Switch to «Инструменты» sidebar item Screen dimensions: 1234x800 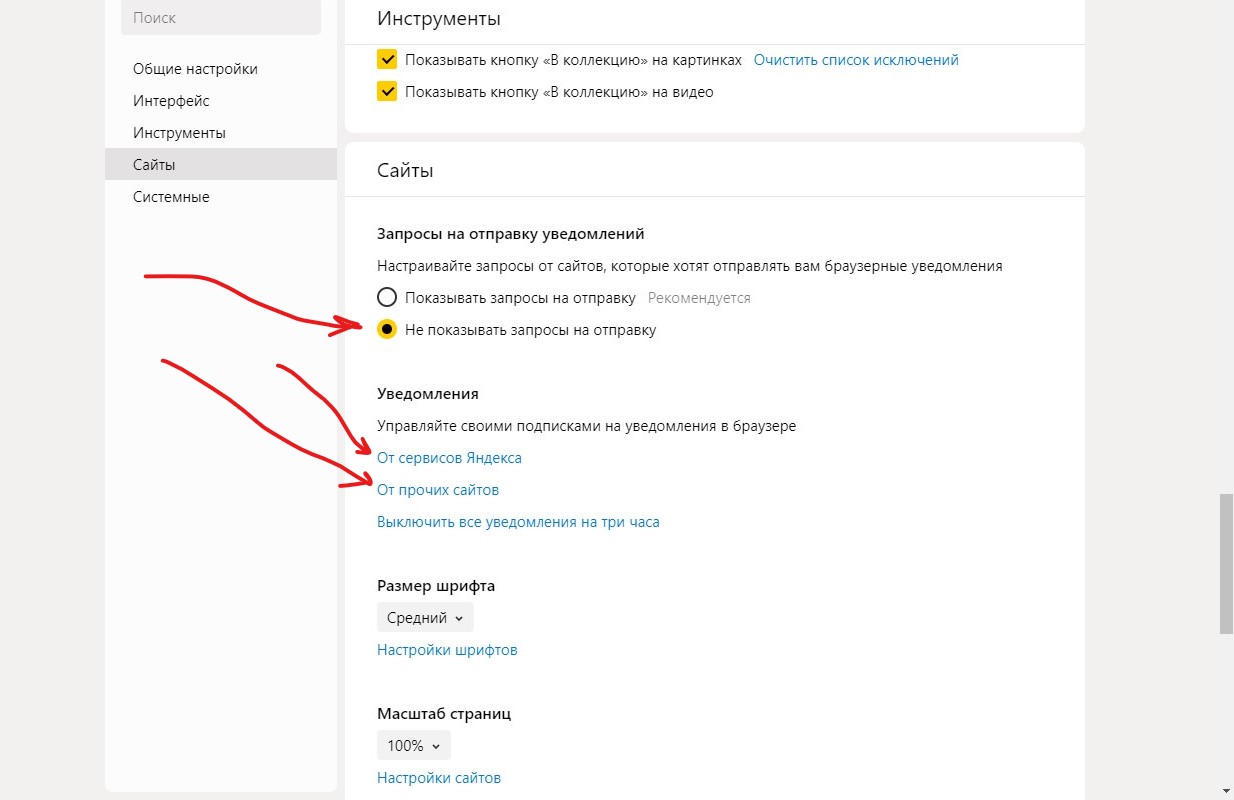coord(179,133)
